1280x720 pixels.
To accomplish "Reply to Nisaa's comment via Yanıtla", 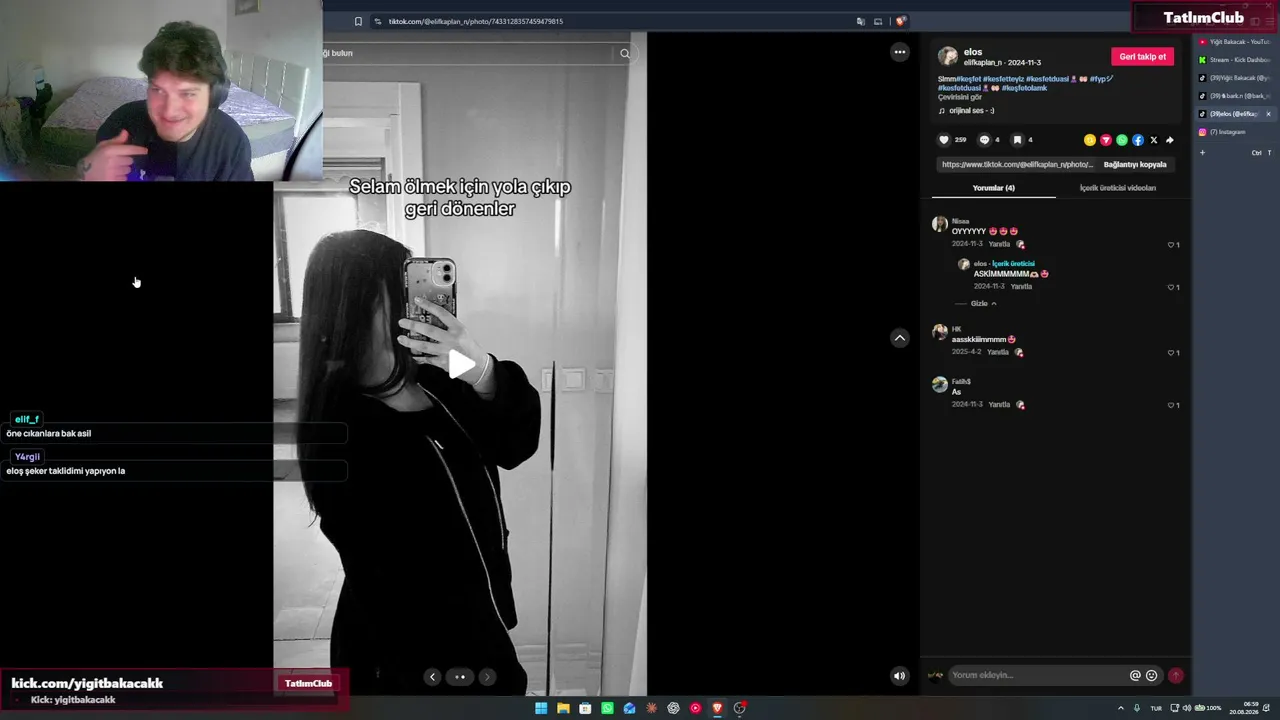I will coord(999,244).
